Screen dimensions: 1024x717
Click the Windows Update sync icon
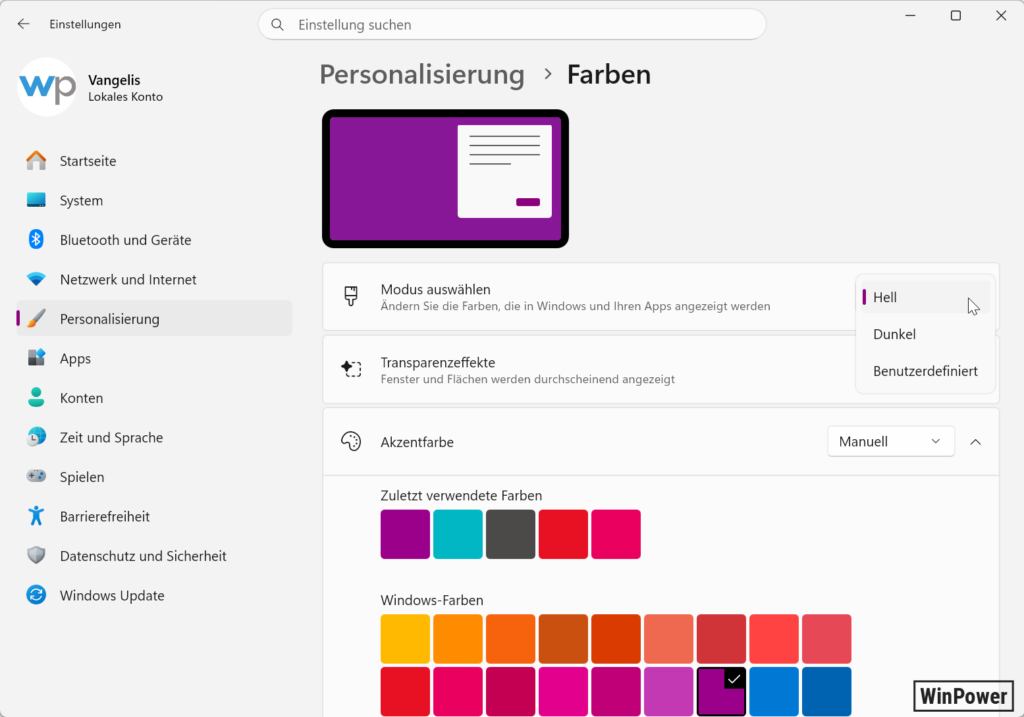coord(36,595)
